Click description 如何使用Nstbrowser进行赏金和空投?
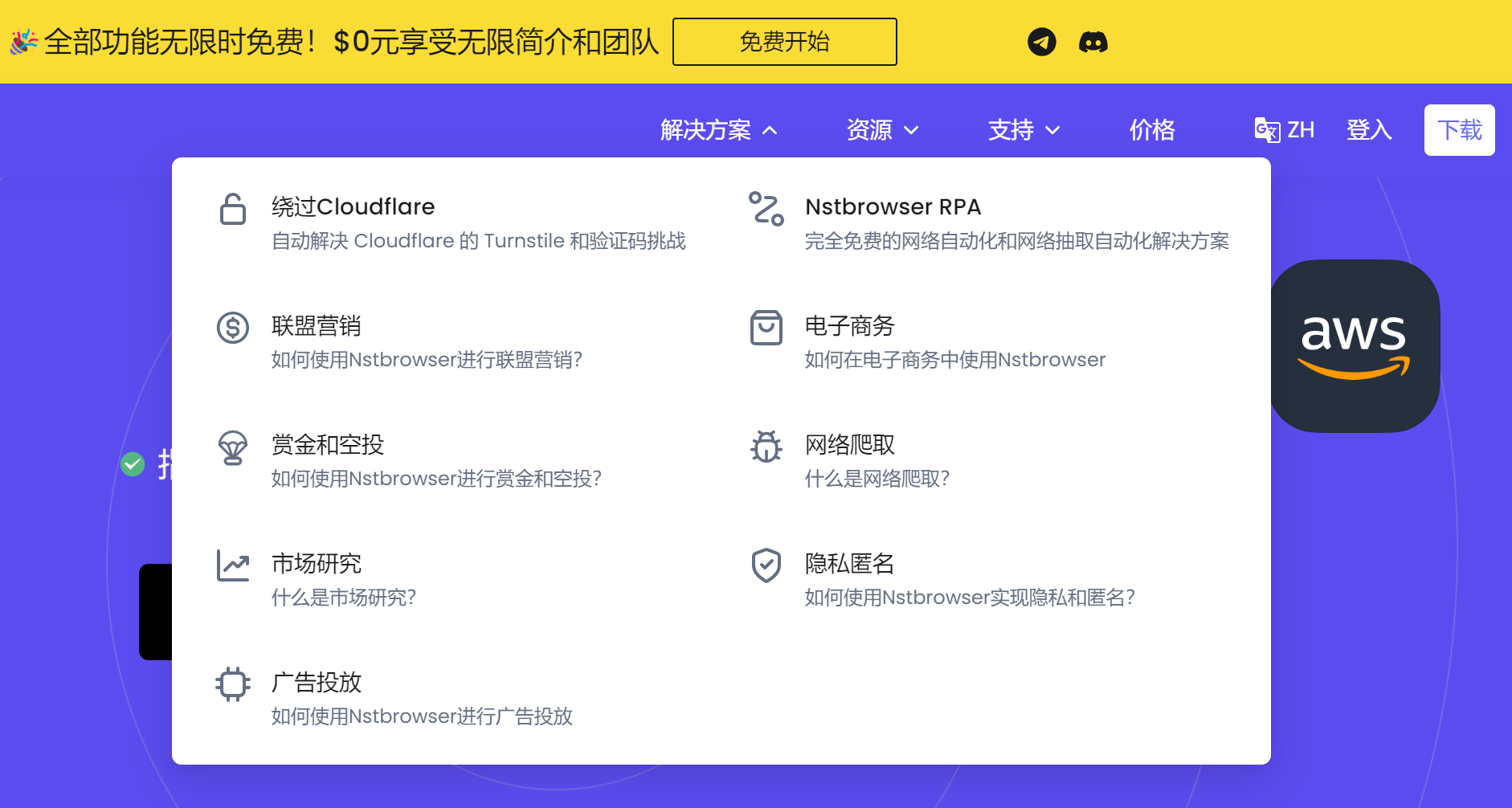1512x808 pixels. (x=436, y=479)
